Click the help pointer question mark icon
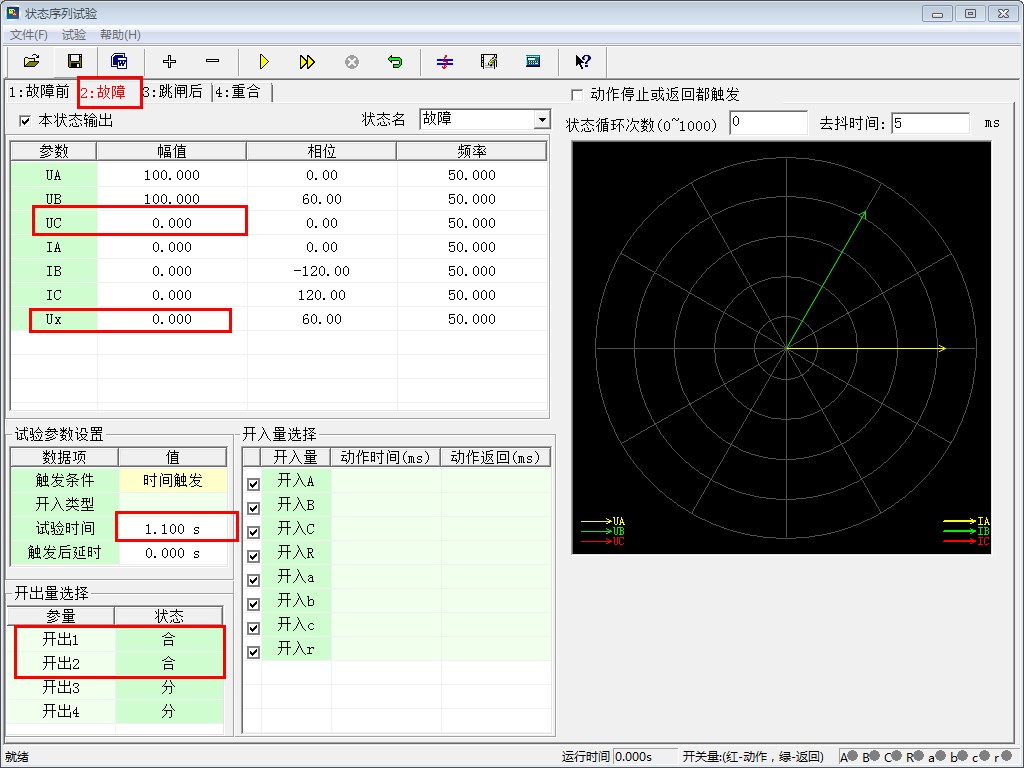 coord(583,61)
